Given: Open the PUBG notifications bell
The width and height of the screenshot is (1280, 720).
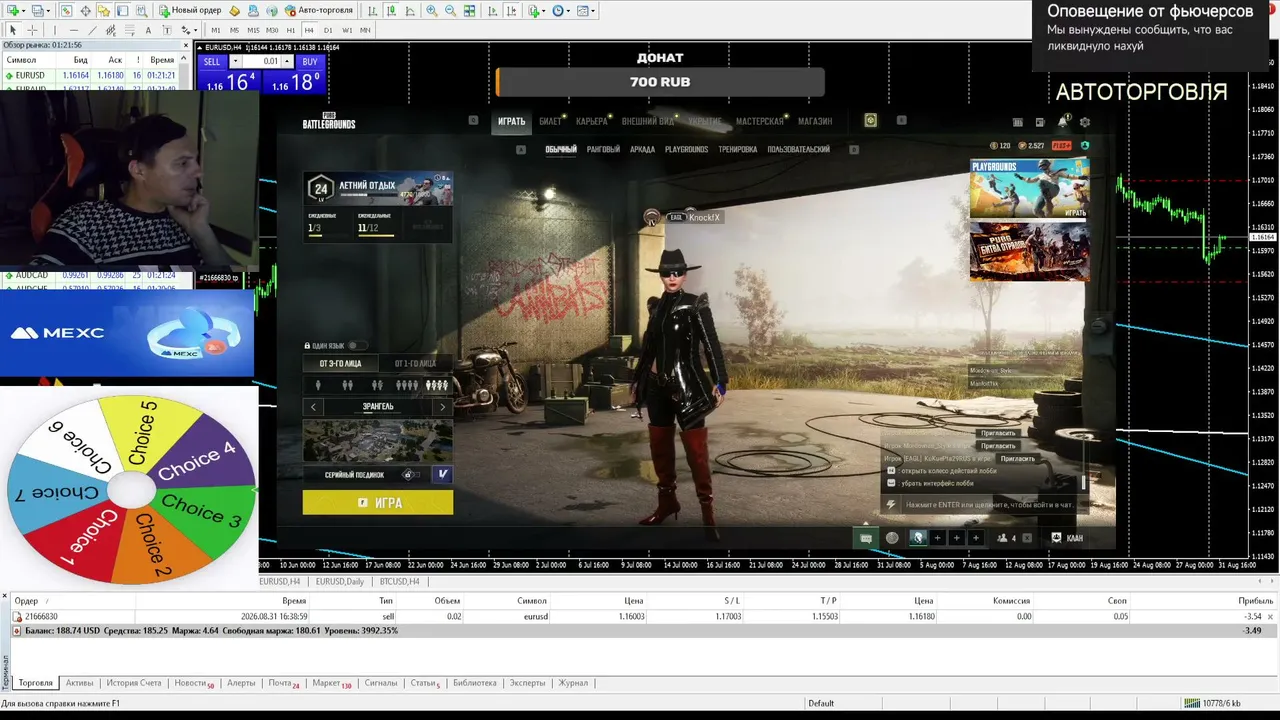Looking at the screenshot, I should coord(1062,122).
